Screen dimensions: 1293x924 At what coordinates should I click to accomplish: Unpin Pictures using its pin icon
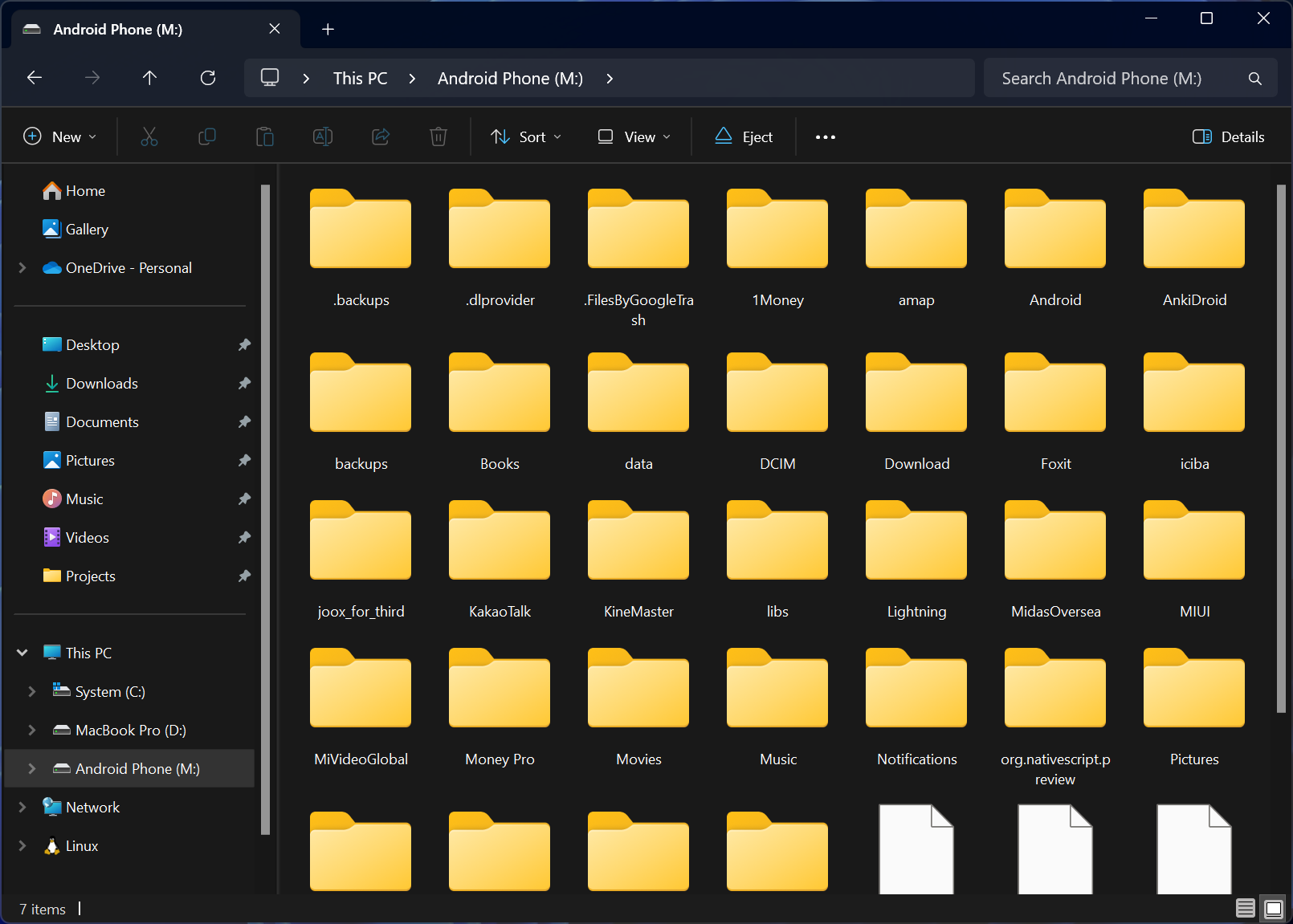(244, 461)
